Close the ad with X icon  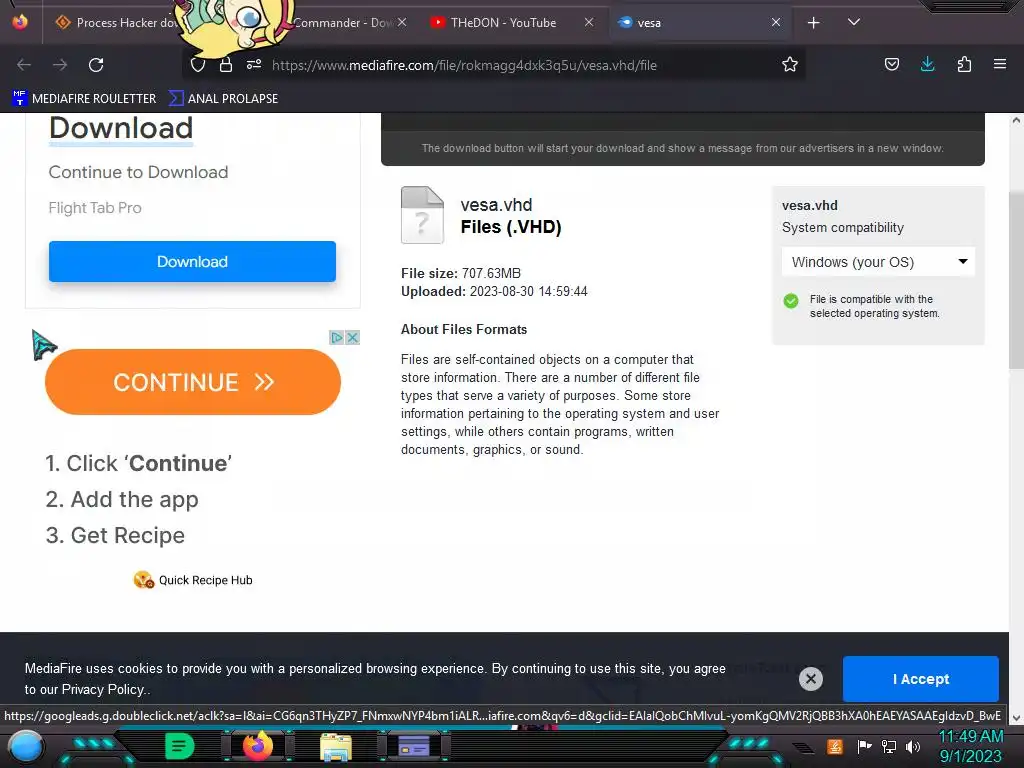coord(353,338)
